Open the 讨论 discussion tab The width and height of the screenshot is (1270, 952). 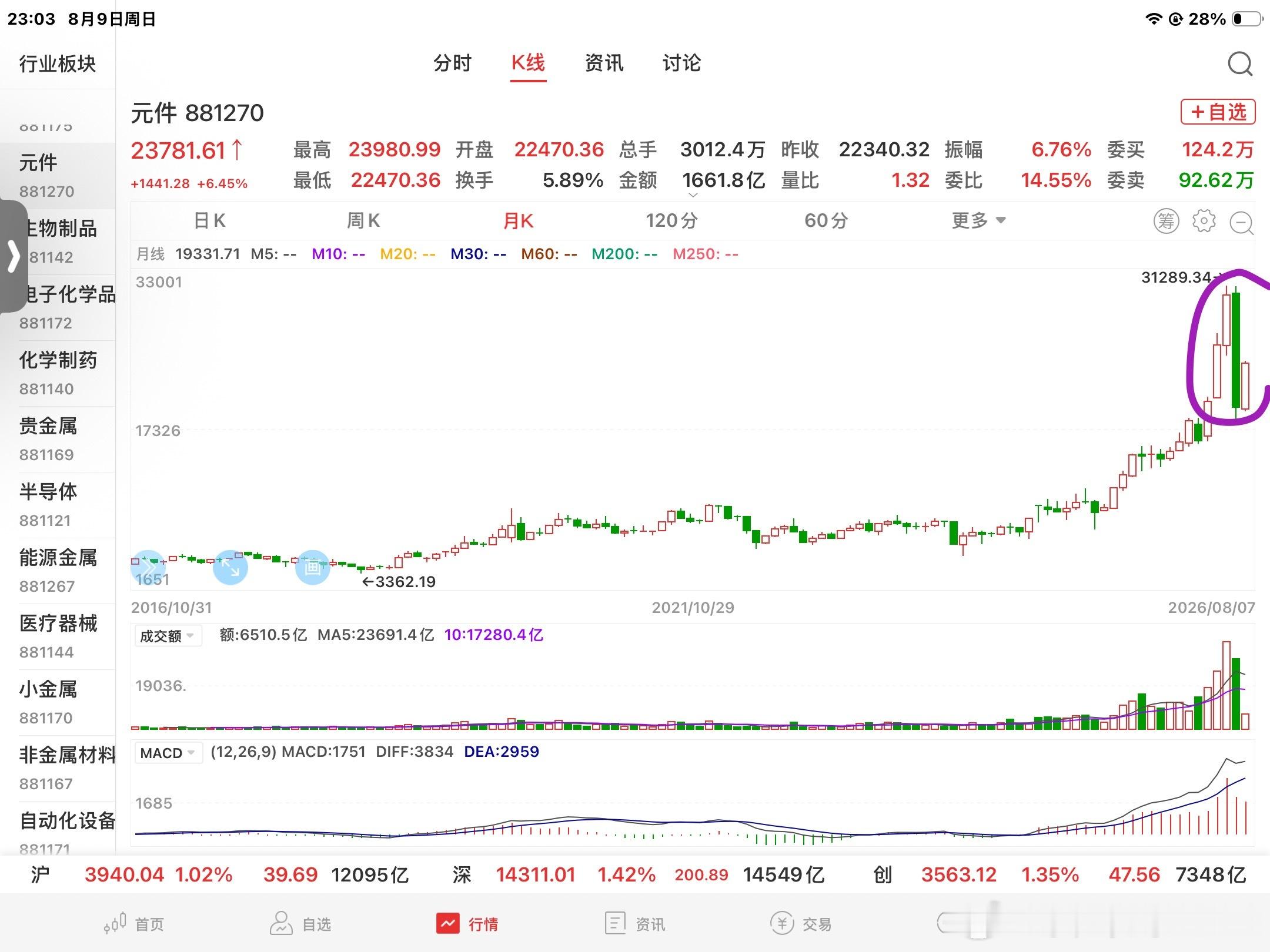click(681, 63)
